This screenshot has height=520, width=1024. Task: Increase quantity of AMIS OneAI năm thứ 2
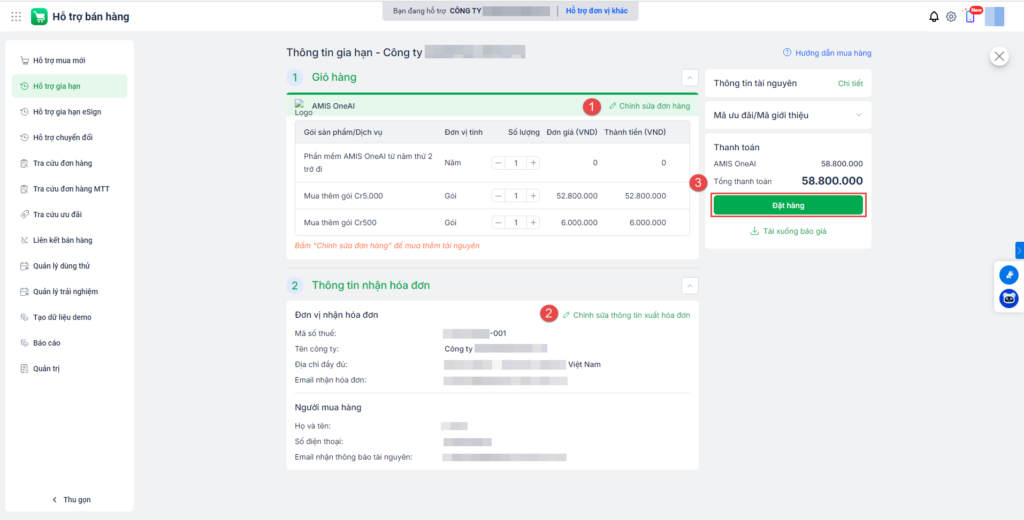click(x=533, y=163)
